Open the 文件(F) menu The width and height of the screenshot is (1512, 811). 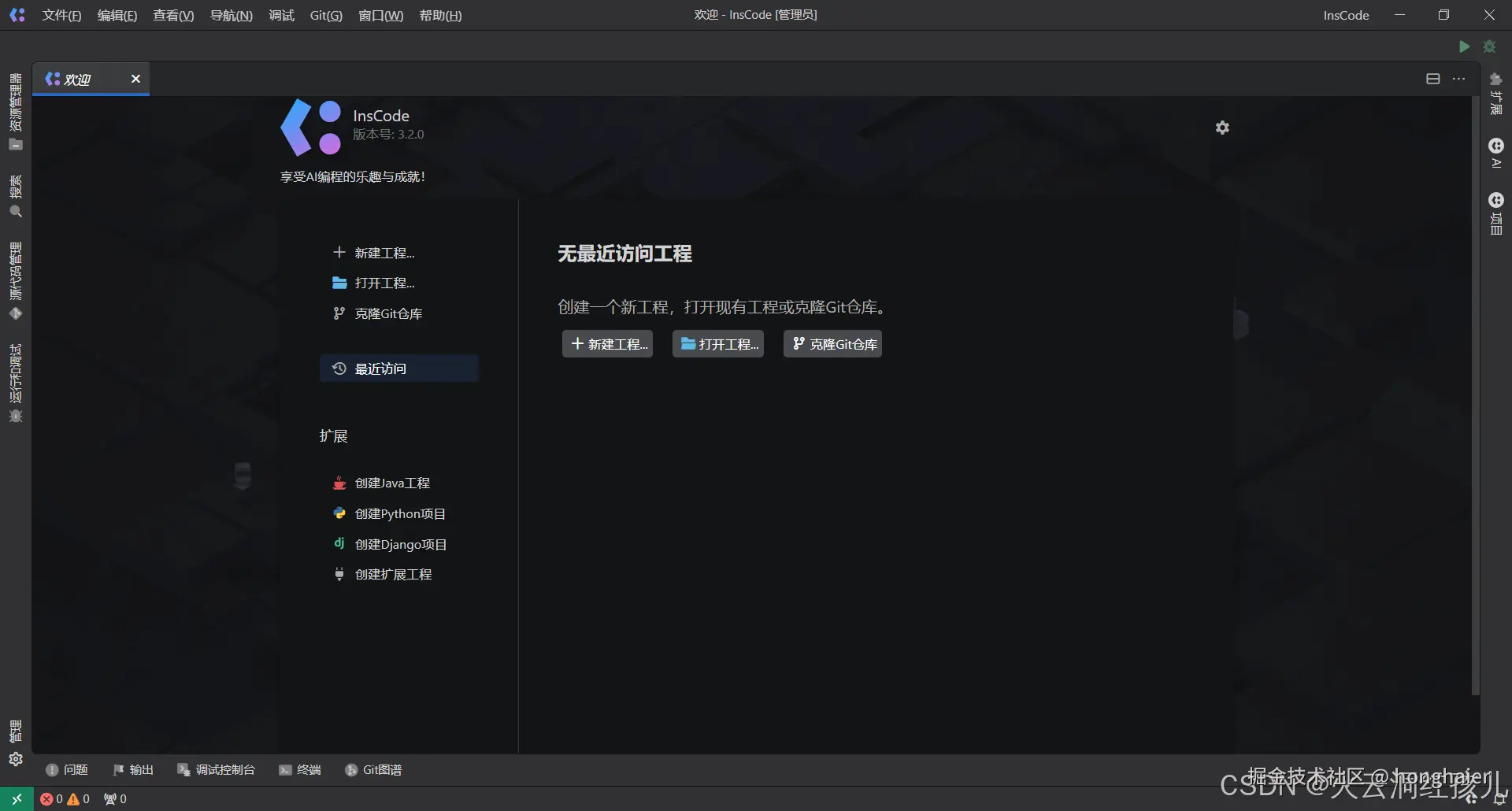point(61,15)
